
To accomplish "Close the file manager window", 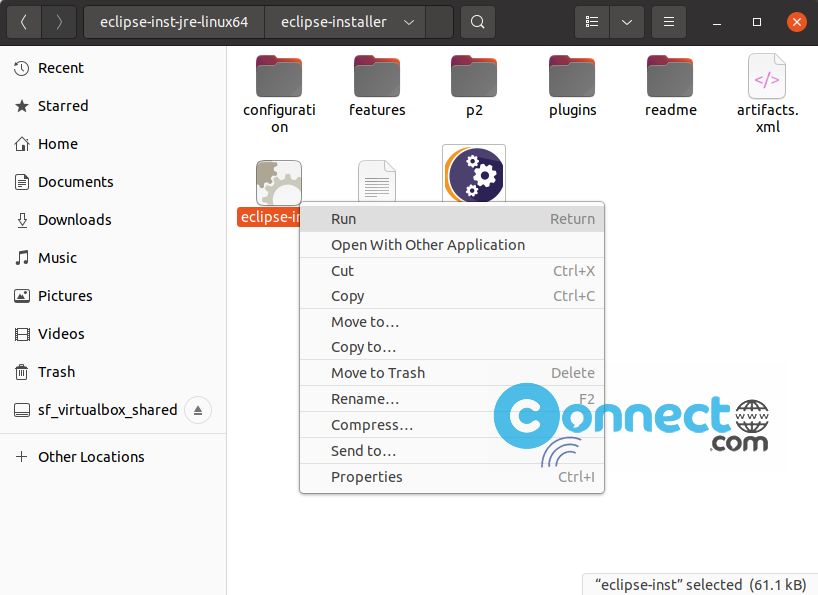I will pos(797,22).
